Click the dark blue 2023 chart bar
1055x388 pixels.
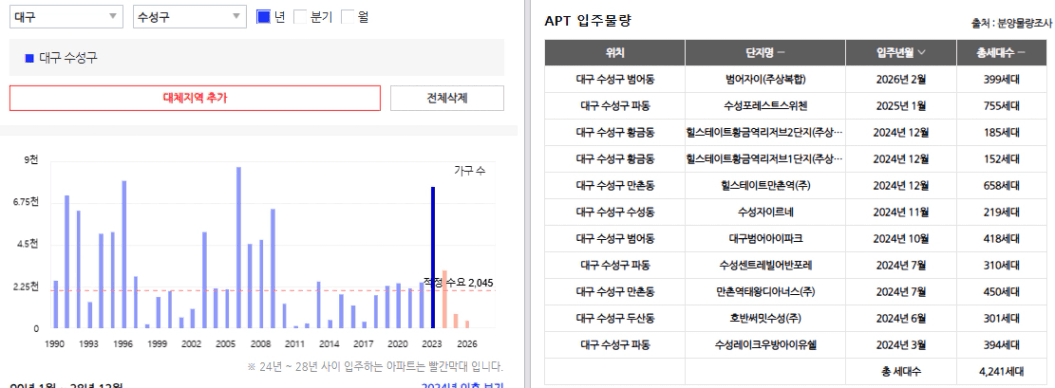[433, 258]
